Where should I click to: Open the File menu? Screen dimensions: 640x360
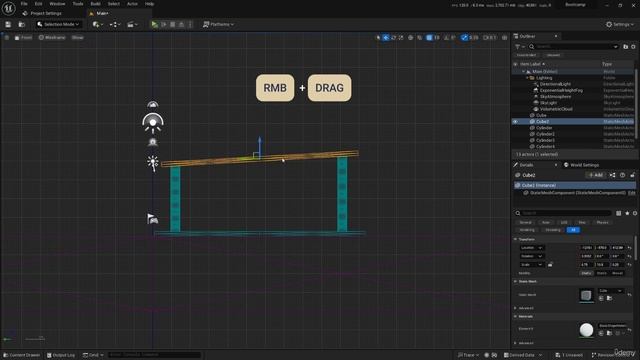click(x=24, y=4)
